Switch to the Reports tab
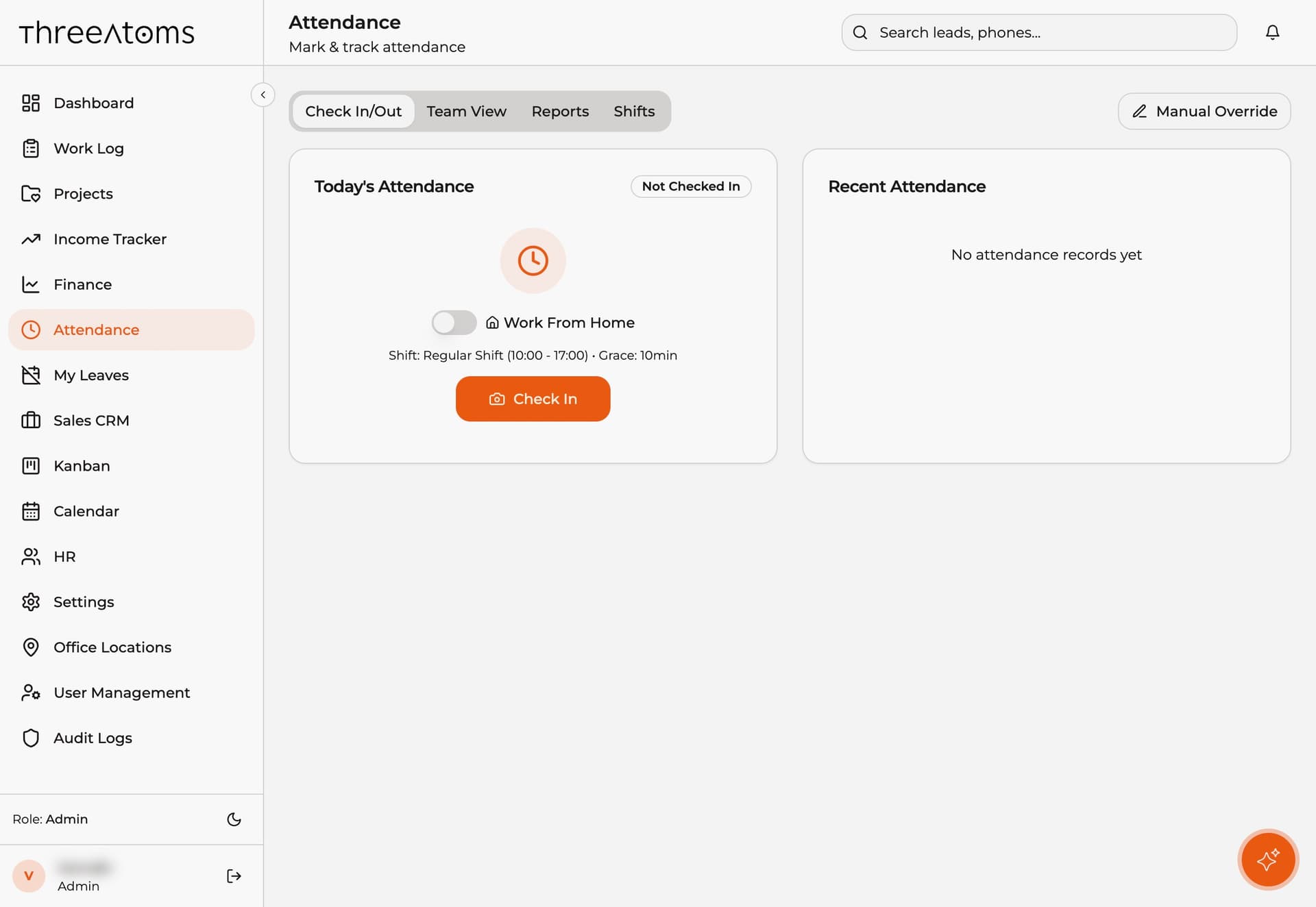The width and height of the screenshot is (1316, 907). [x=560, y=111]
